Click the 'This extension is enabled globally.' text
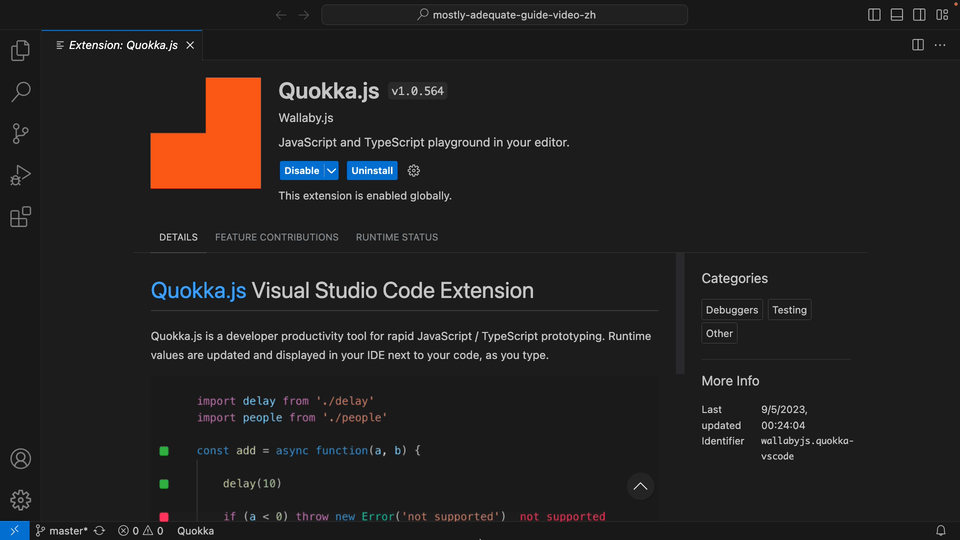Viewport: 960px width, 540px height. (x=365, y=196)
